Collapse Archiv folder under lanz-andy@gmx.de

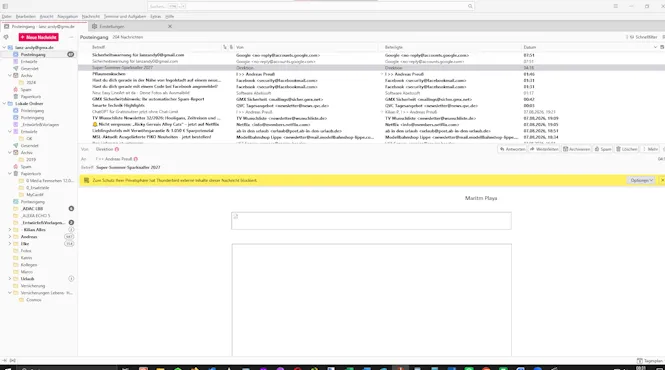coord(10,76)
